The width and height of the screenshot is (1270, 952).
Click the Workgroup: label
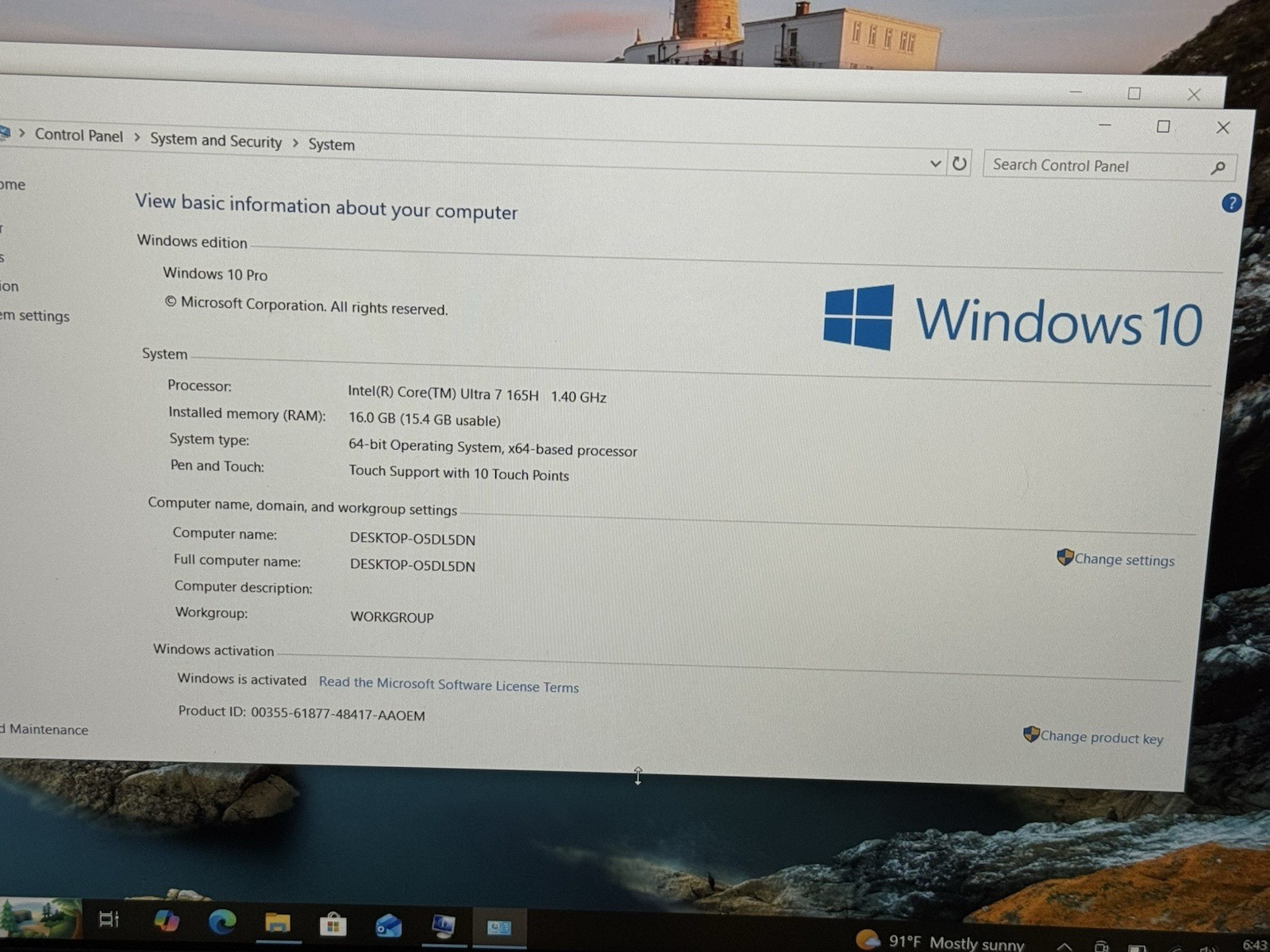tap(211, 612)
